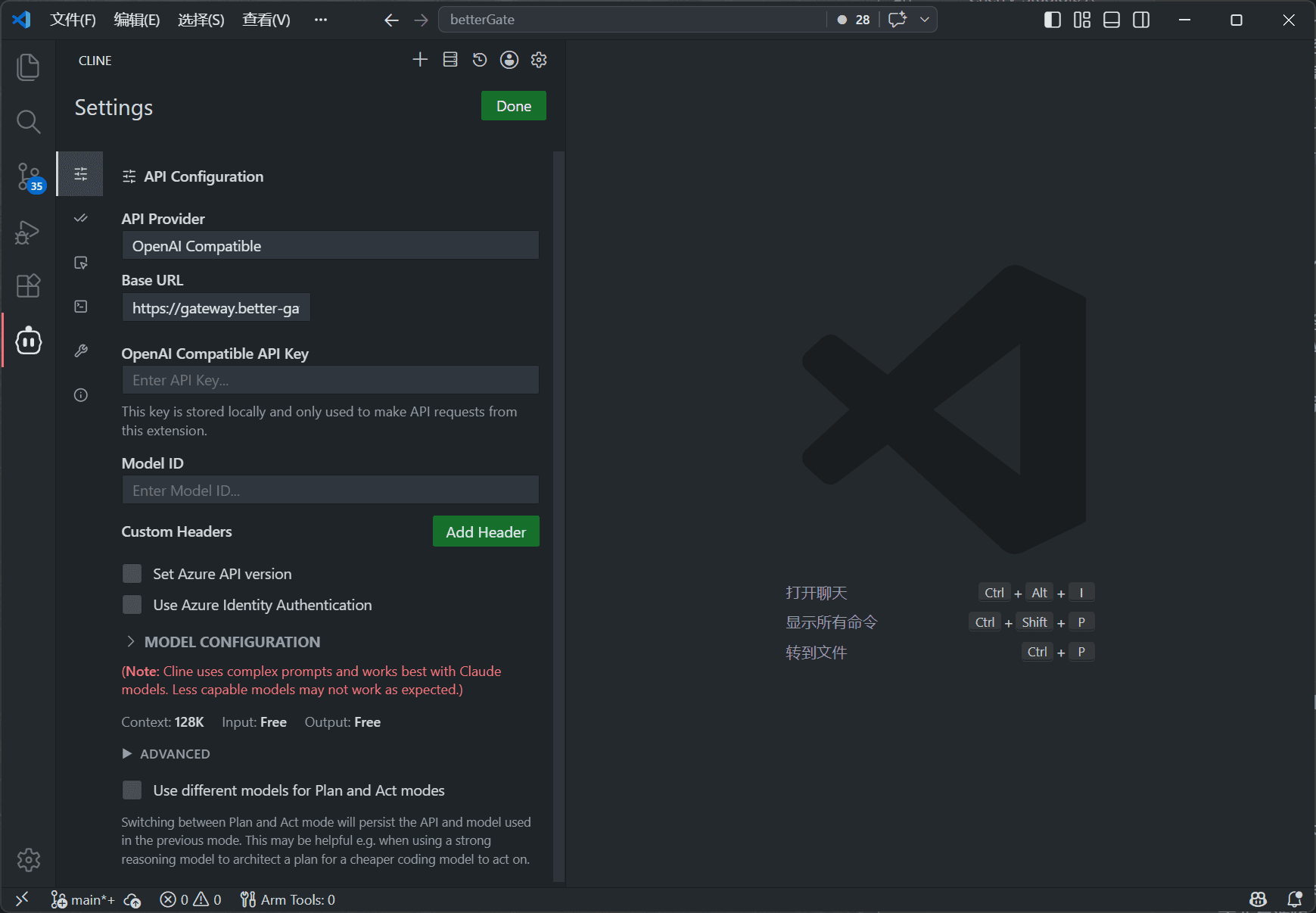Screen dimensions: 1316x913
Task: Open the chat dropdown arrow in the title bar
Action: [x=925, y=20]
